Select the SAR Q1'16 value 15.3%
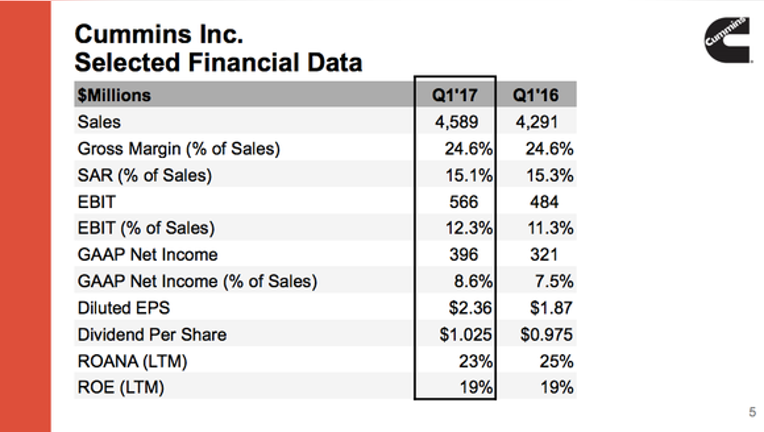This screenshot has height=432, width=764. (x=550, y=175)
